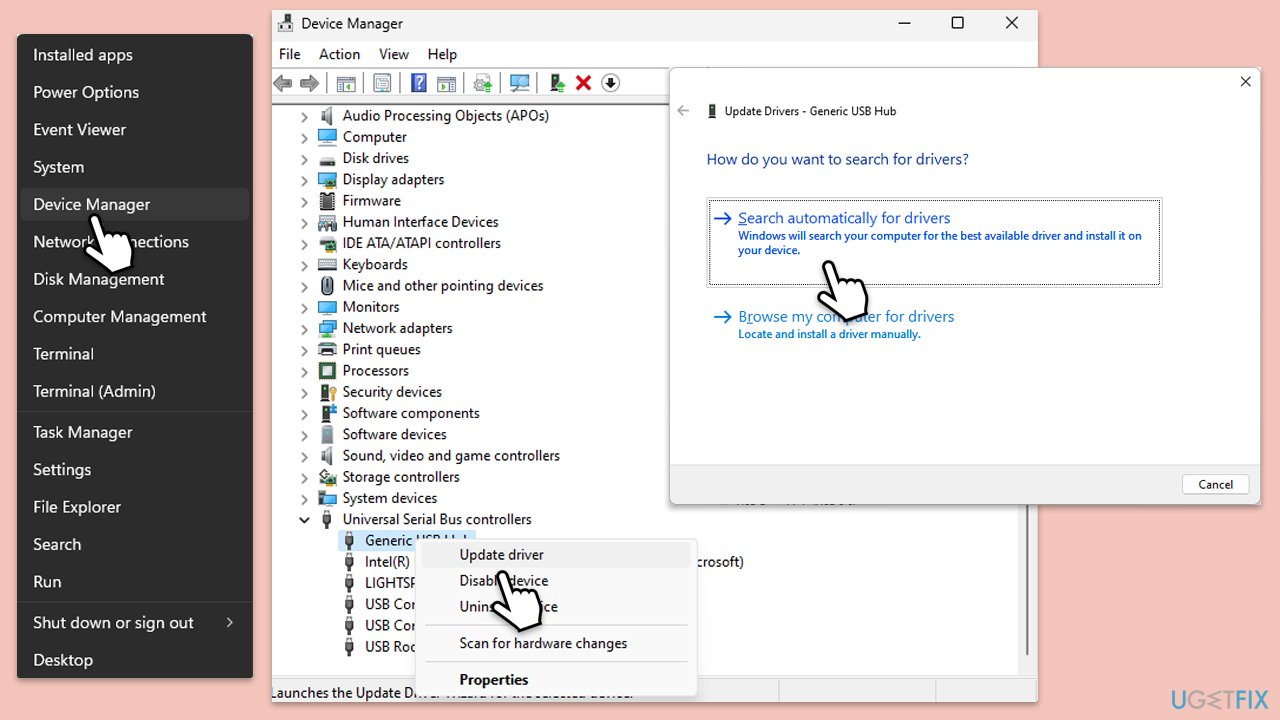Click the Disk drives icon in the tree
This screenshot has height=720, width=1280.
coord(327,158)
